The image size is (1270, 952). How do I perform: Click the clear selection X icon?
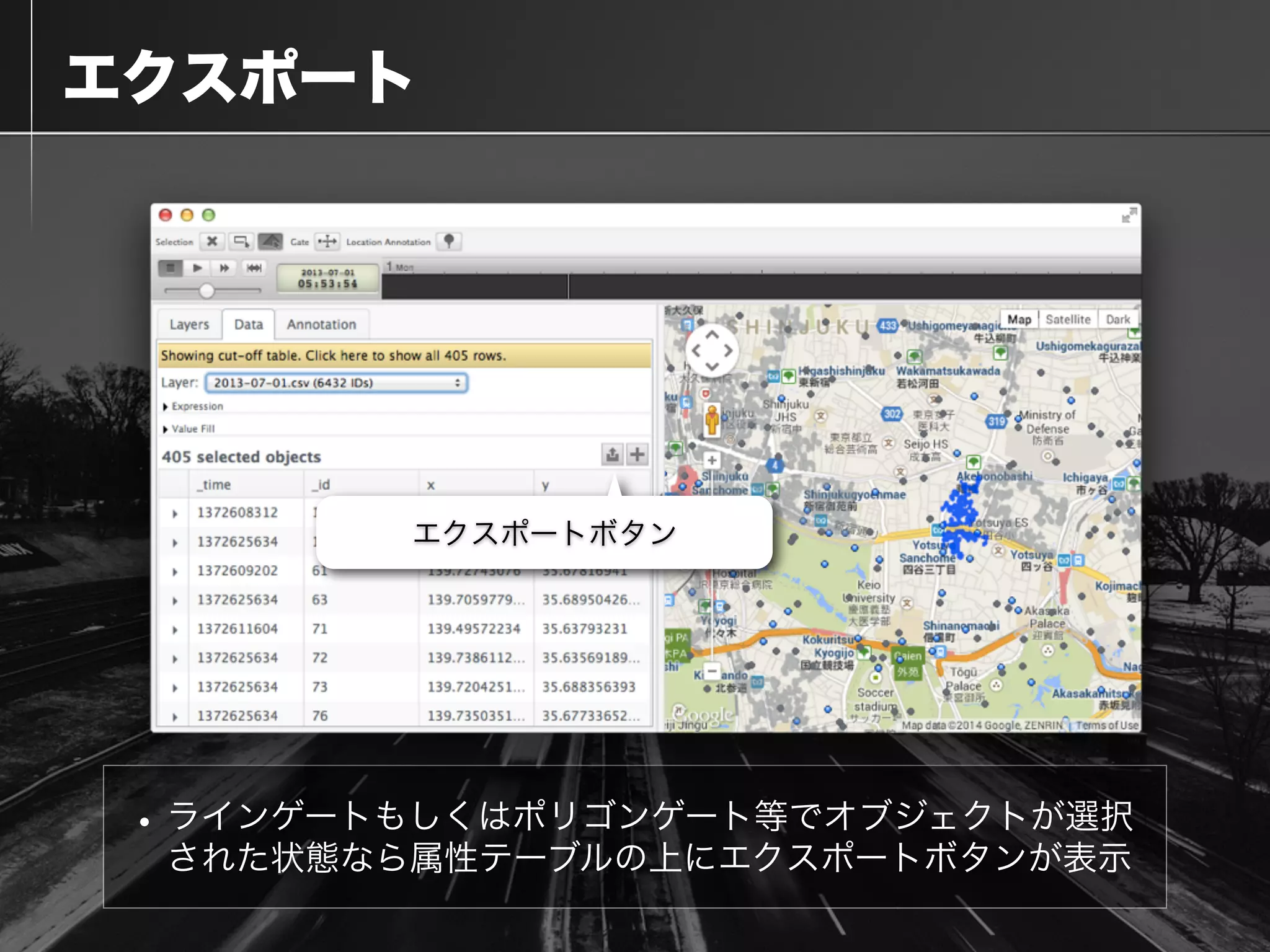pyautogui.click(x=212, y=241)
